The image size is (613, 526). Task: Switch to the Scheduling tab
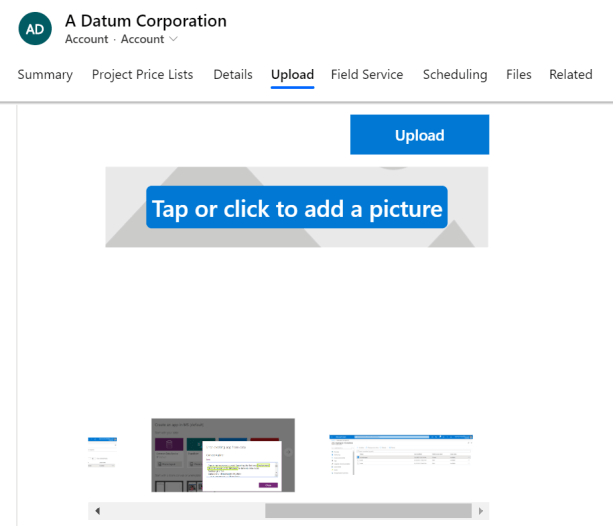[x=454, y=75]
